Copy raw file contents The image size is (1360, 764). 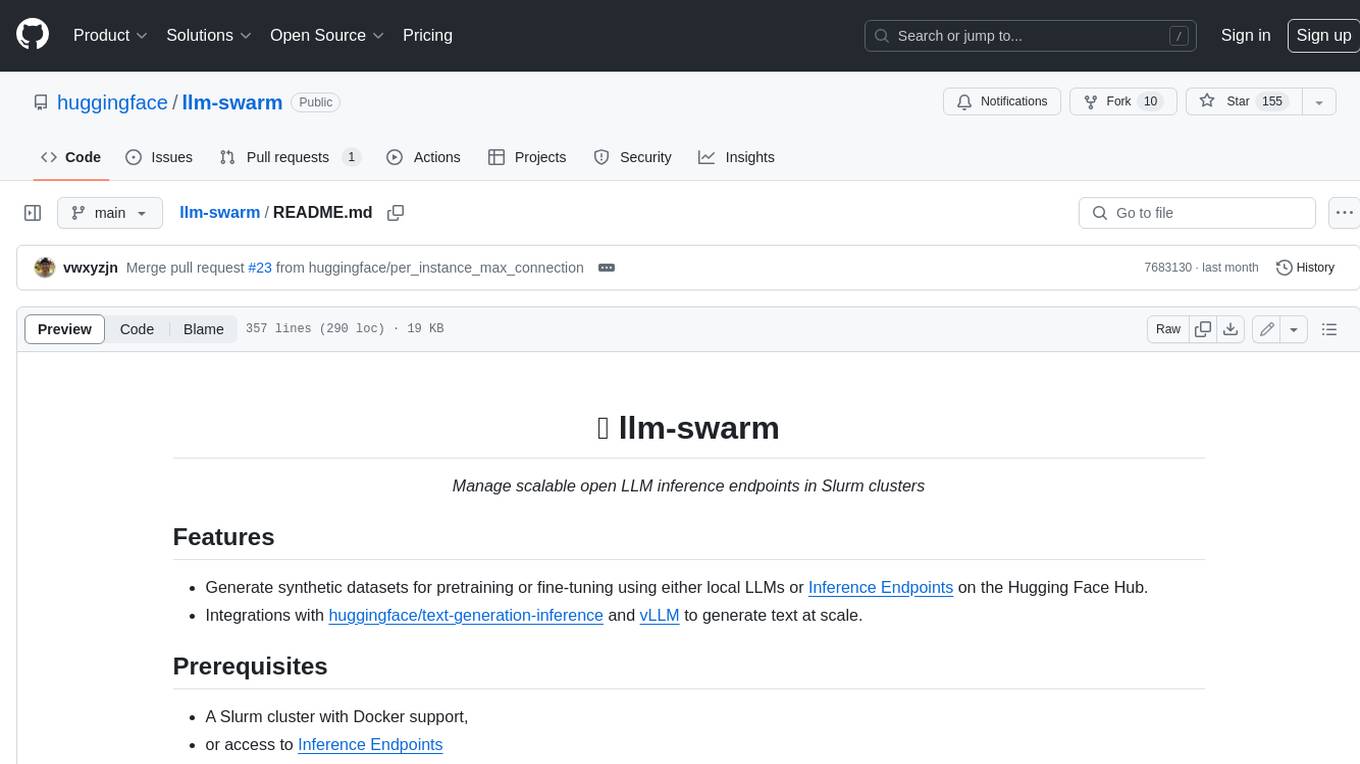1203,329
